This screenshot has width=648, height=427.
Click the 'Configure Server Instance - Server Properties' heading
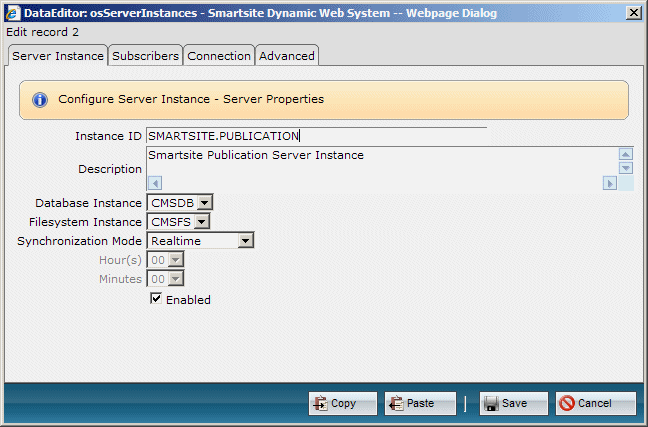[x=191, y=99]
